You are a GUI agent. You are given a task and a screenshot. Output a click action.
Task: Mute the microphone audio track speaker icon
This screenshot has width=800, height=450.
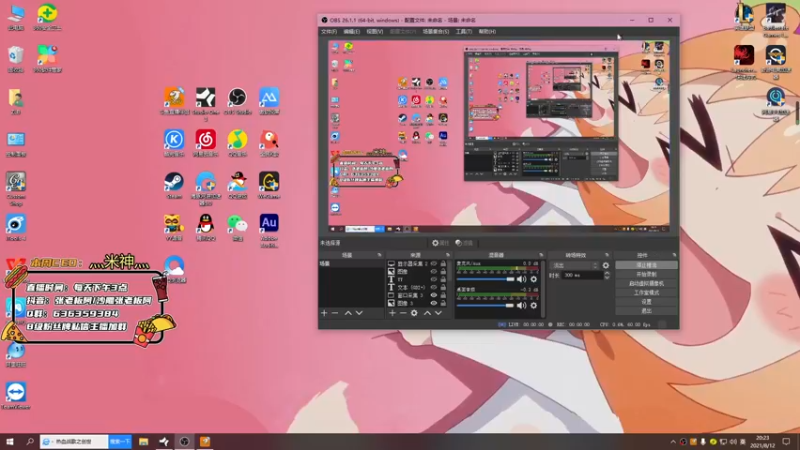point(521,279)
